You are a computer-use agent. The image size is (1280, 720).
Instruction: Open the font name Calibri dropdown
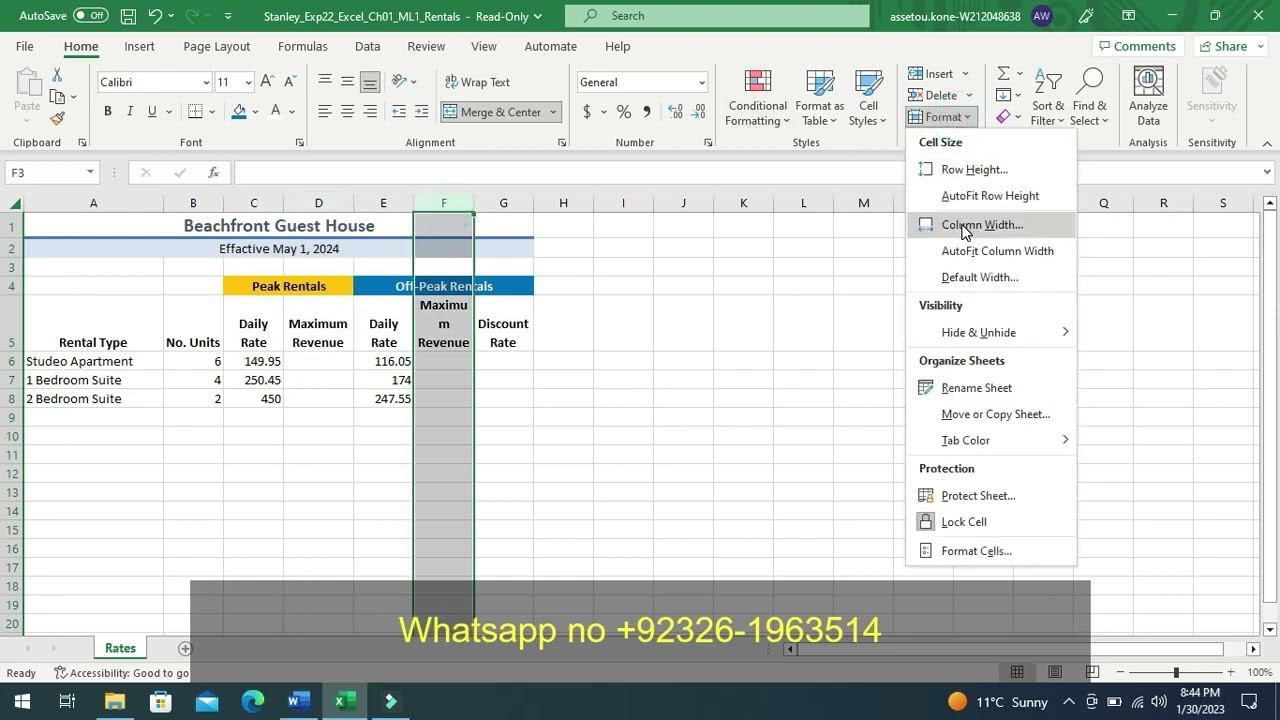(206, 82)
